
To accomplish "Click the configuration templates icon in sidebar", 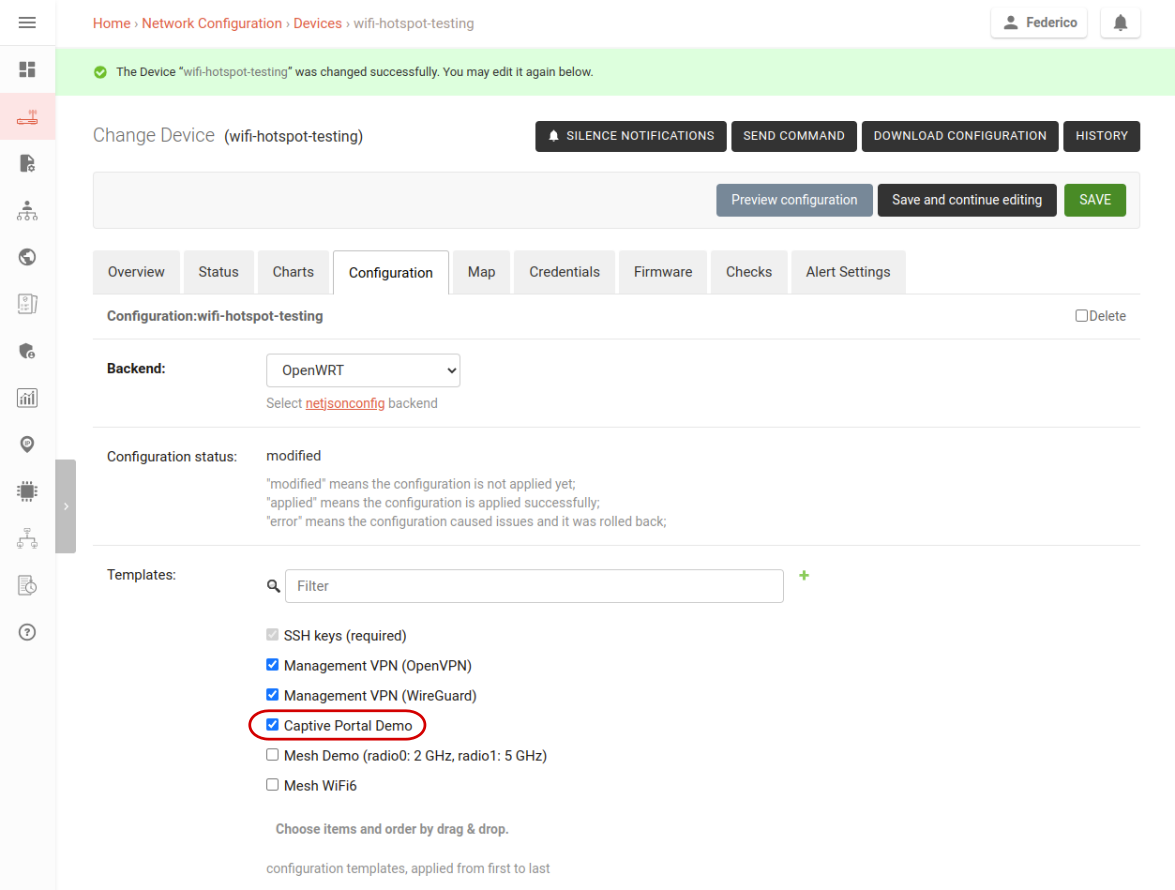I will [x=27, y=163].
